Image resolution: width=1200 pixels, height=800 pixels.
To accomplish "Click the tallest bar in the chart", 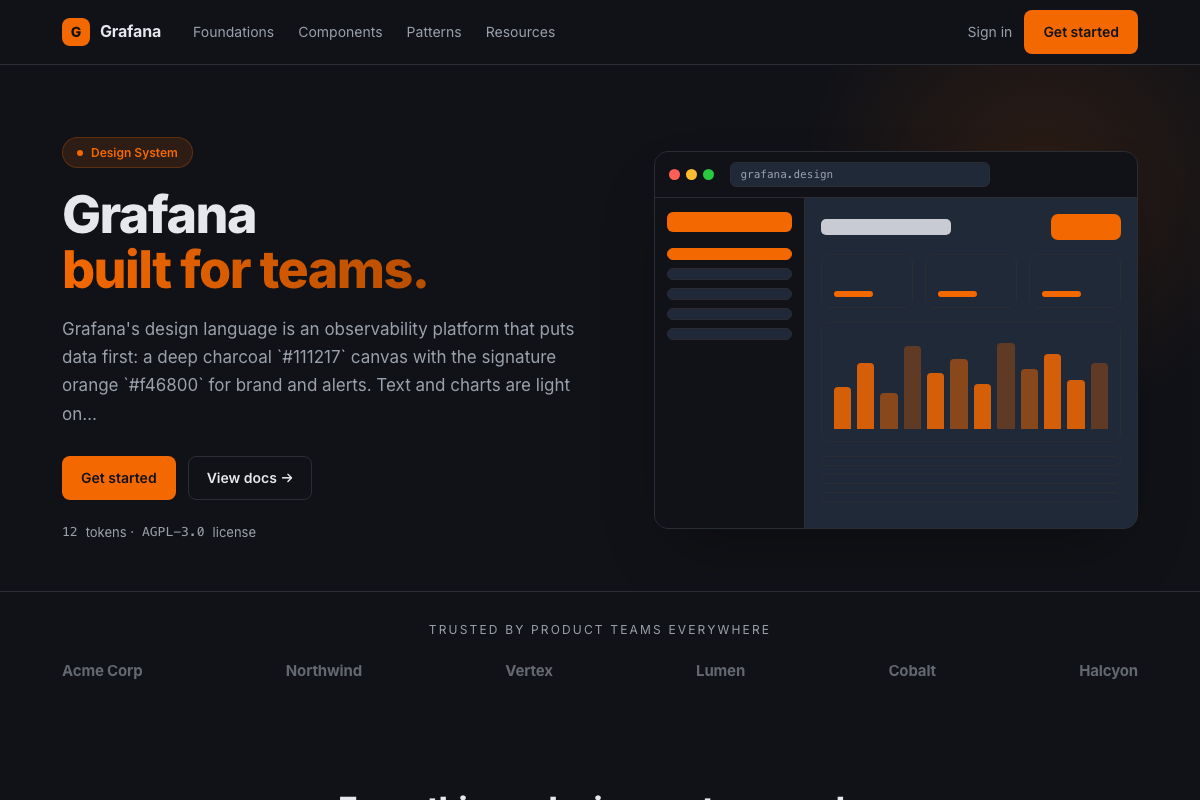I will point(1006,386).
